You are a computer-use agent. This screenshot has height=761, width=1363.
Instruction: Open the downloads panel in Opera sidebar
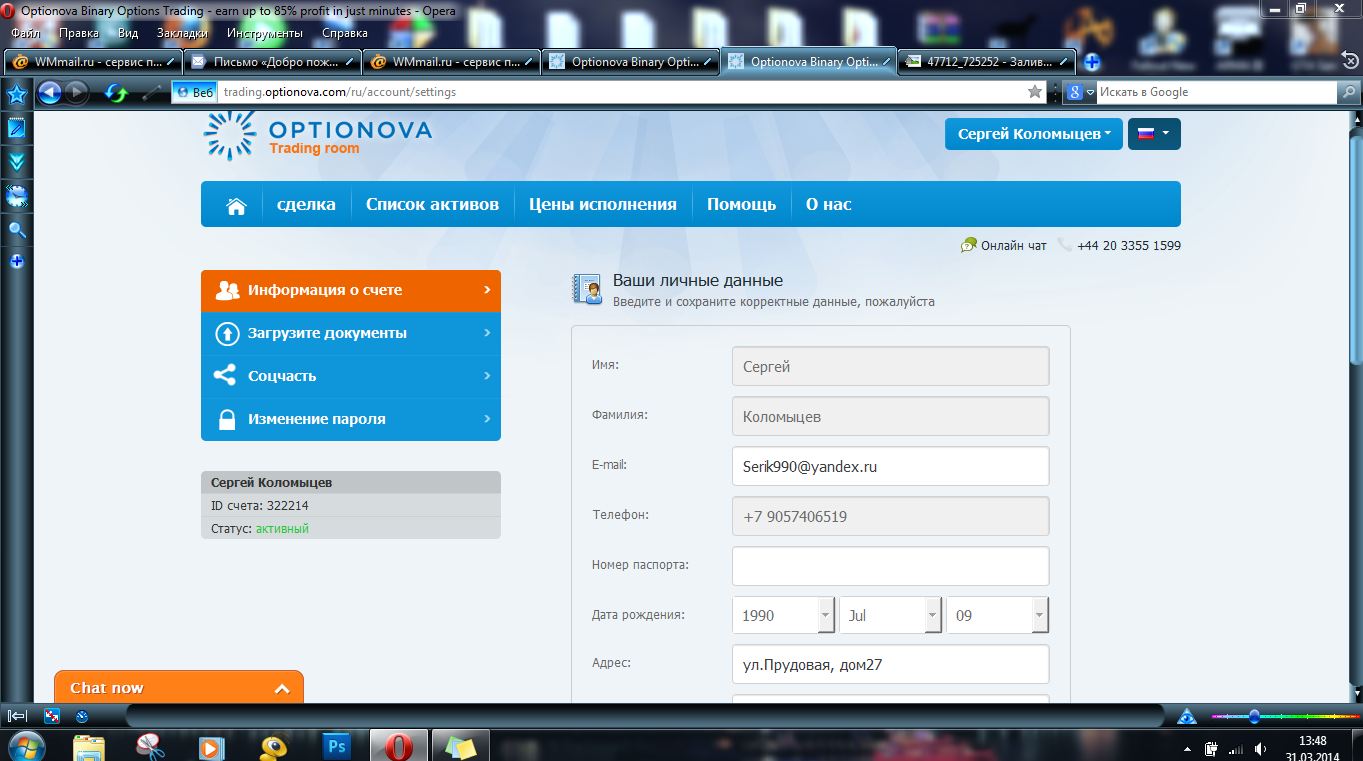point(17,161)
